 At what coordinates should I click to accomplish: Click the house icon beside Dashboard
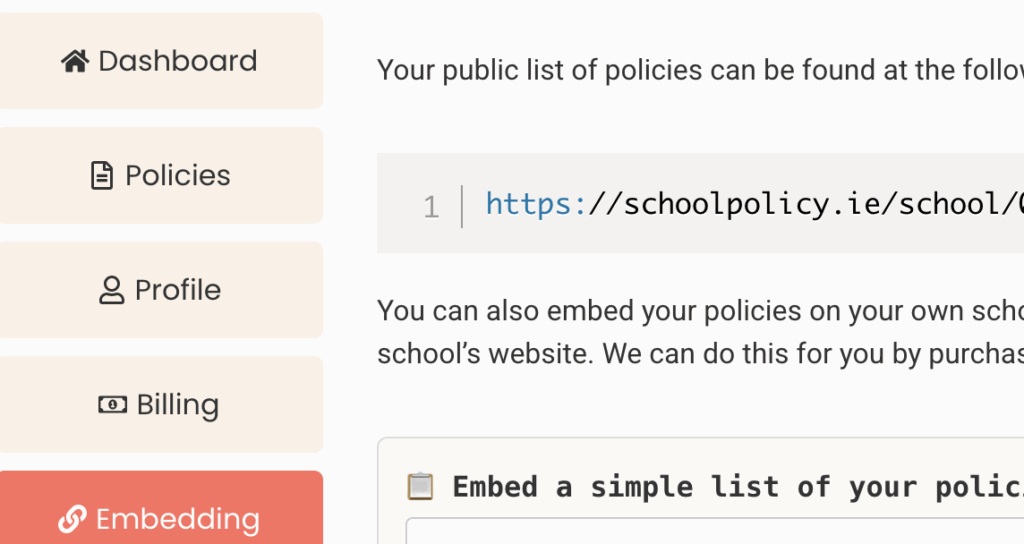75,62
